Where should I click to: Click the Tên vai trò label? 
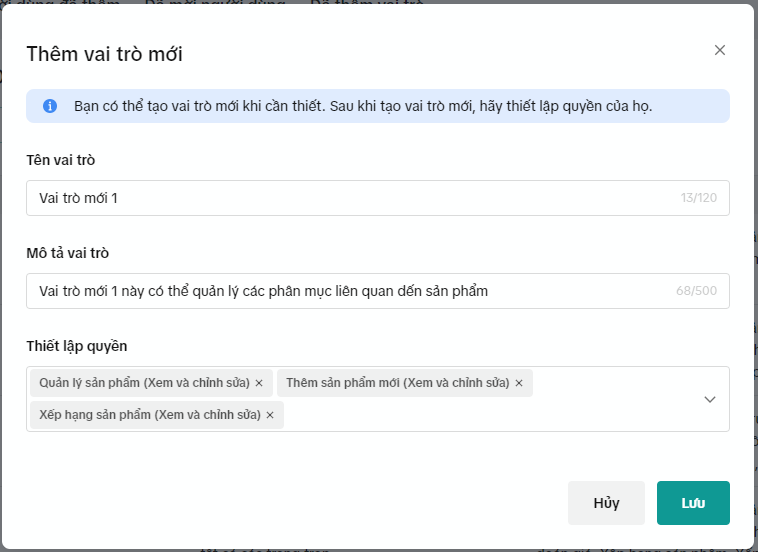click(61, 160)
